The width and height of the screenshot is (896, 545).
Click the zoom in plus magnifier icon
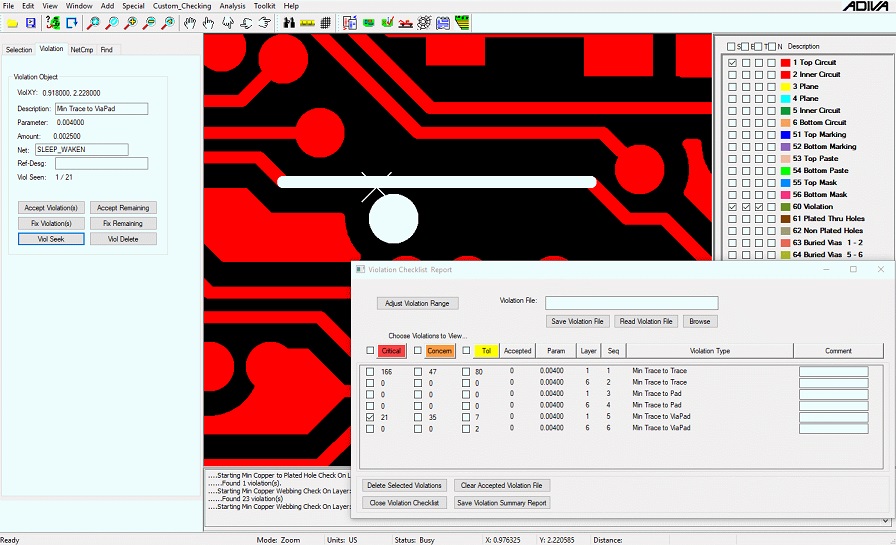coord(131,23)
